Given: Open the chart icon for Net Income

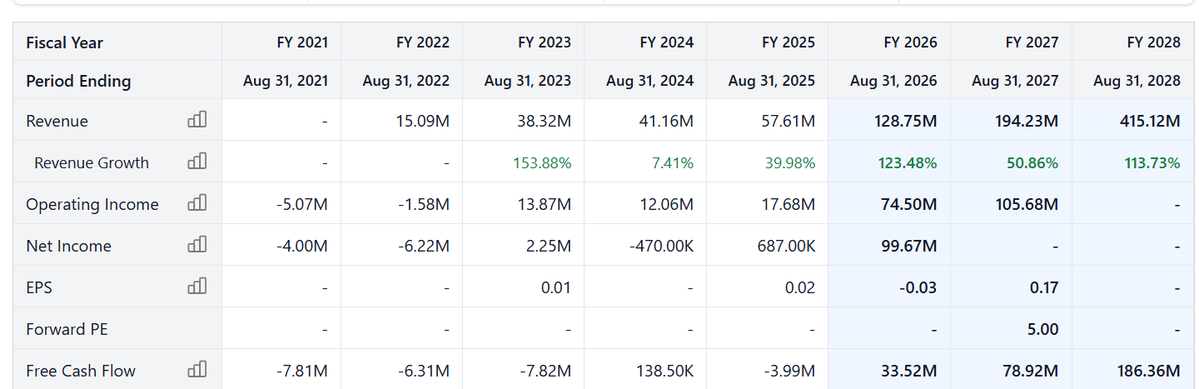Looking at the screenshot, I should point(197,244).
